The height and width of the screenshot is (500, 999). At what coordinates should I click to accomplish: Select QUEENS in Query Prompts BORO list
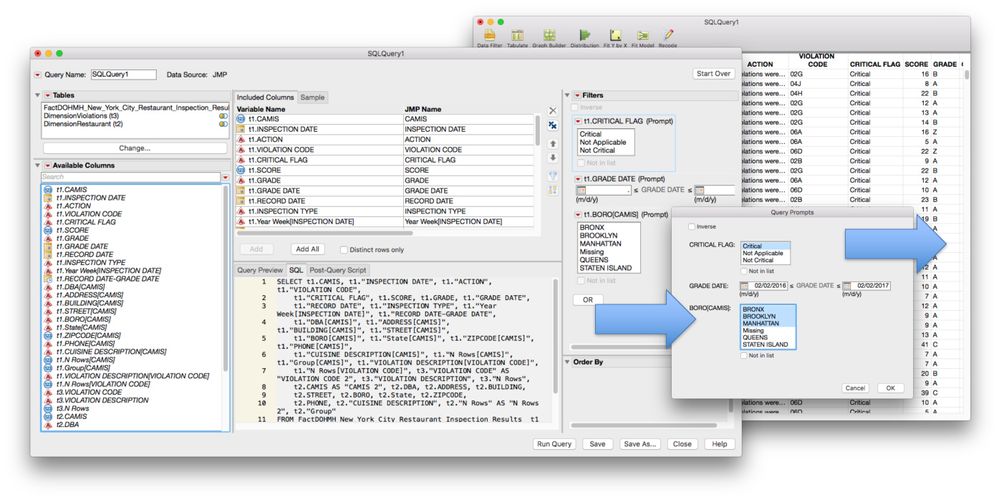point(755,338)
